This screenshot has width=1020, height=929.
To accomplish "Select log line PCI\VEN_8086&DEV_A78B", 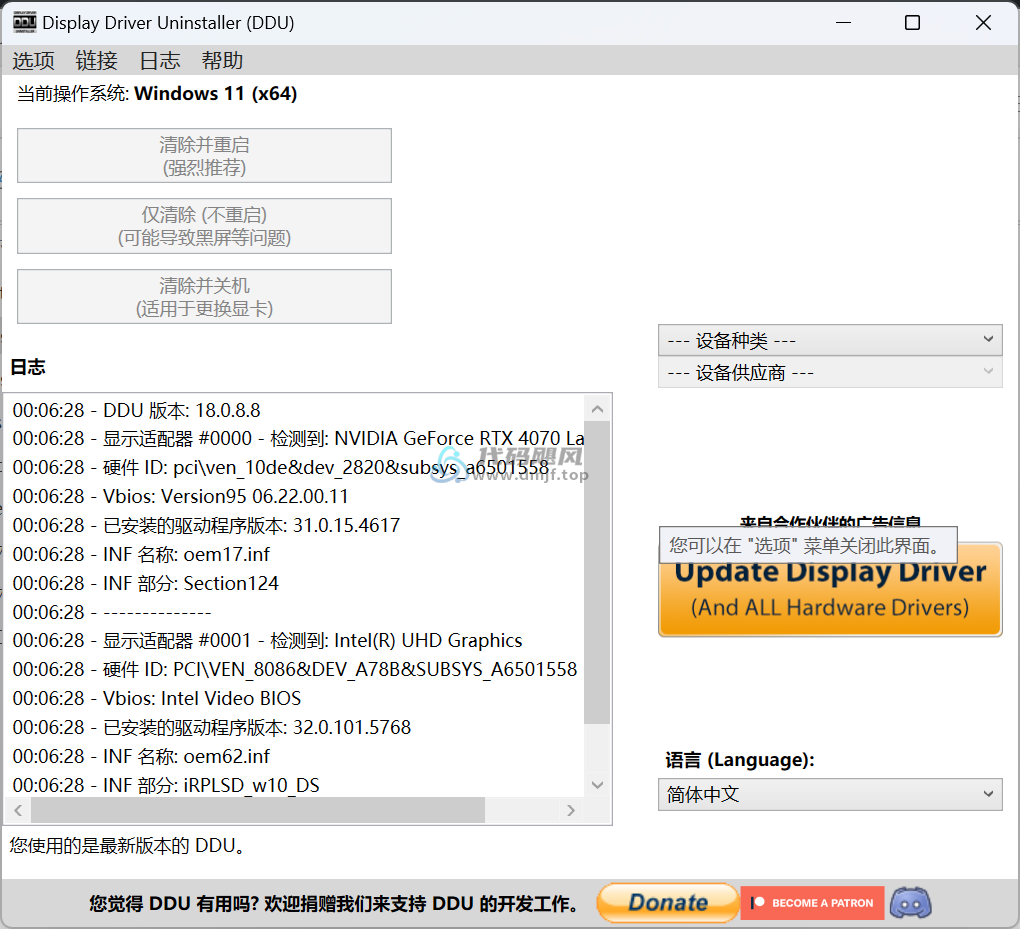I will tap(295, 669).
